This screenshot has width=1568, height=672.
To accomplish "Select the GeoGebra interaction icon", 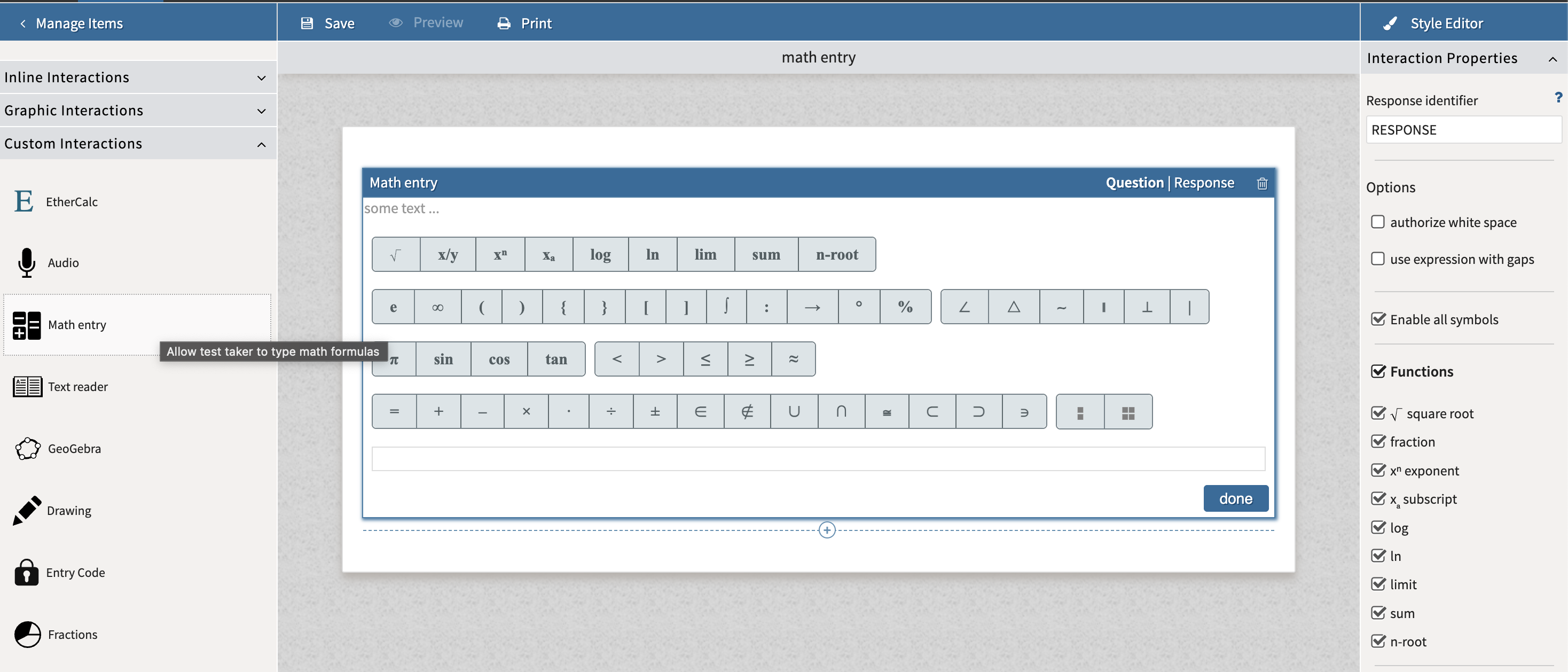I will [27, 449].
